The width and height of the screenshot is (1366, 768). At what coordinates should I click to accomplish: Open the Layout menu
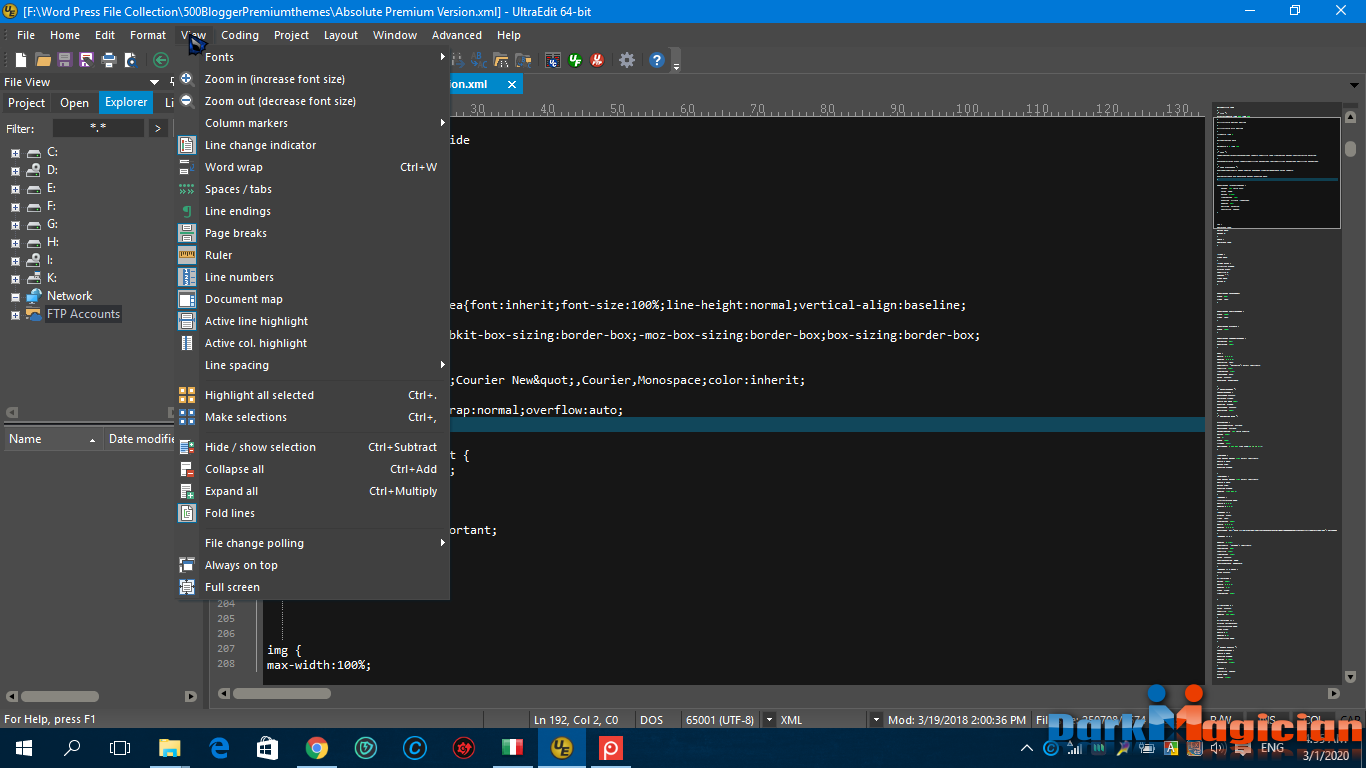pyautogui.click(x=341, y=35)
